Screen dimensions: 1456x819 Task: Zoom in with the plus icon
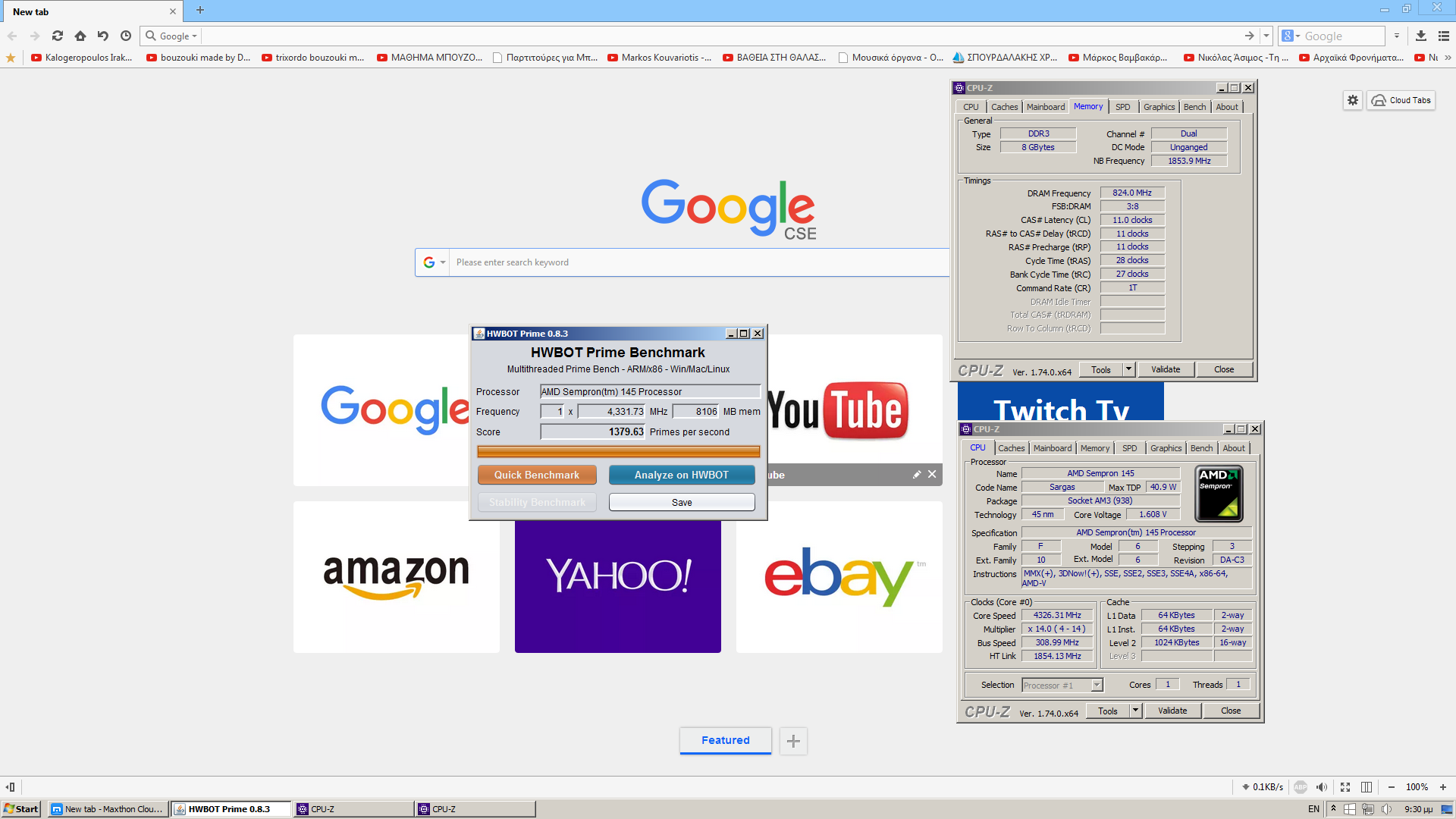[x=1443, y=787]
